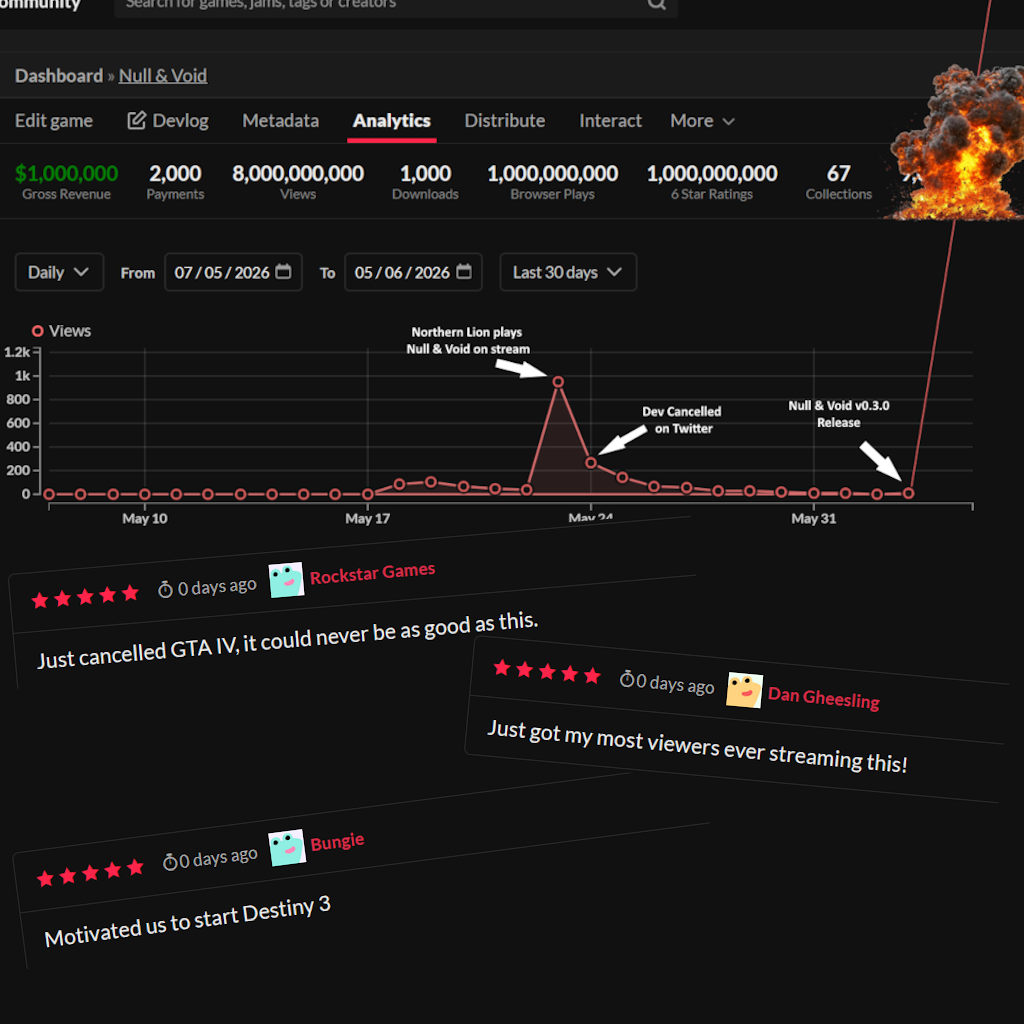Open the Daily interval dropdown
Viewport: 1024px width, 1024px height.
tap(59, 272)
